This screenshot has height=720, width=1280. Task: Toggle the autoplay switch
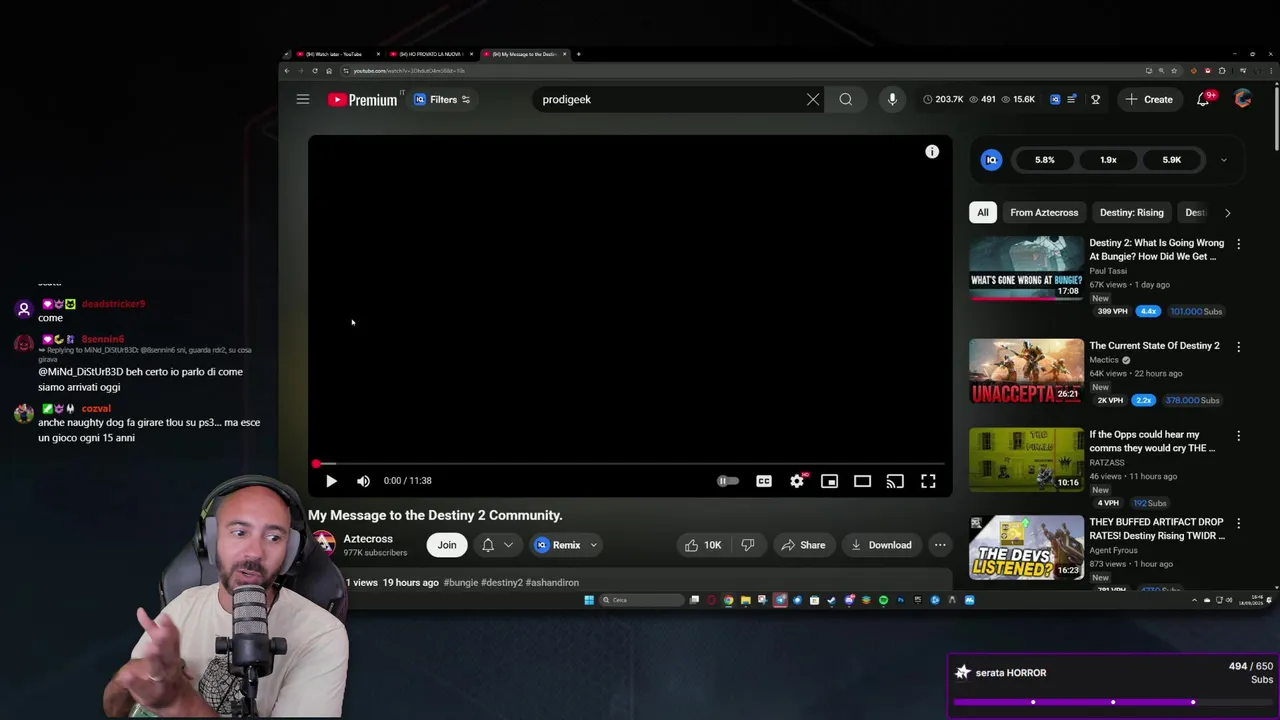pyautogui.click(x=728, y=481)
